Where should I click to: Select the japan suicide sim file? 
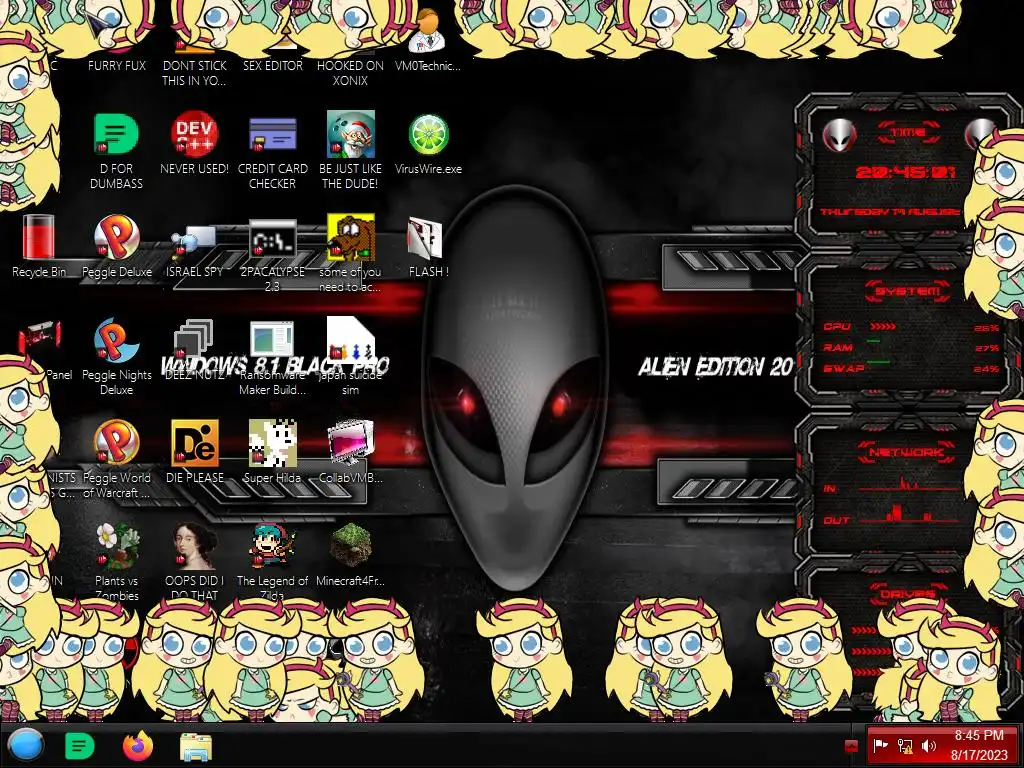pyautogui.click(x=351, y=340)
